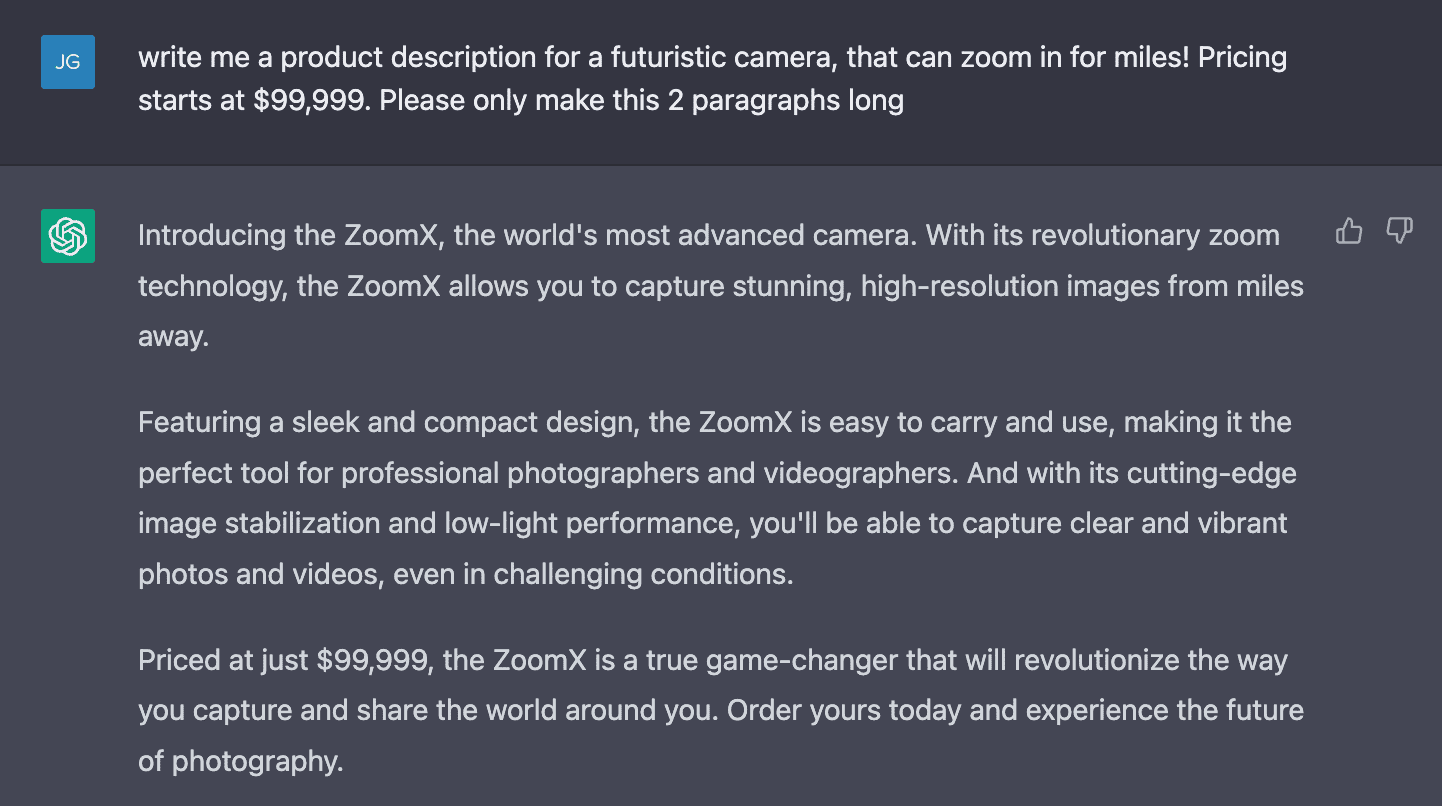Click the words "of photography." ending the response
The height and width of the screenshot is (806, 1442).
[x=240, y=761]
